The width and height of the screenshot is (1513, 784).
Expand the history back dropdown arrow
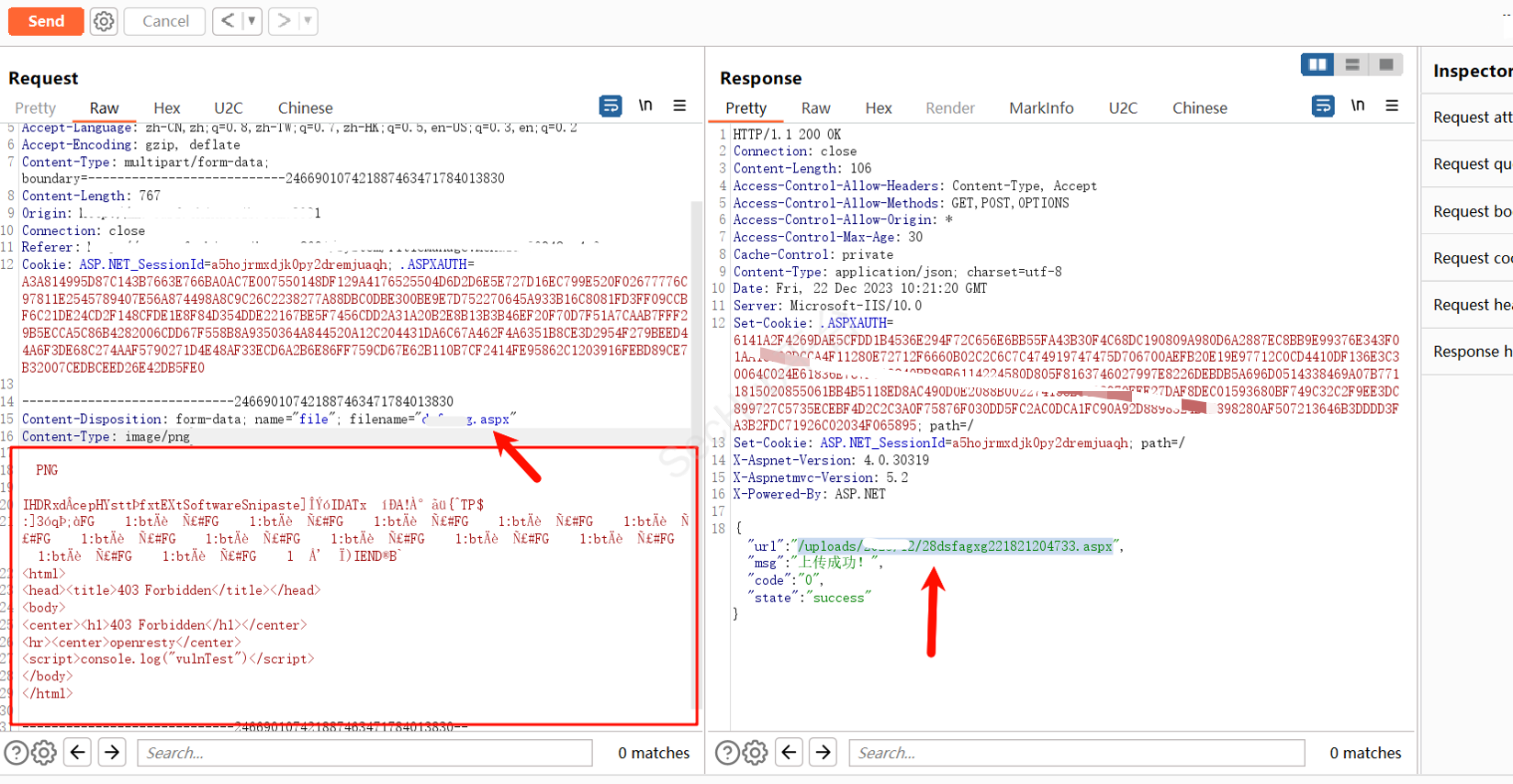tap(252, 21)
